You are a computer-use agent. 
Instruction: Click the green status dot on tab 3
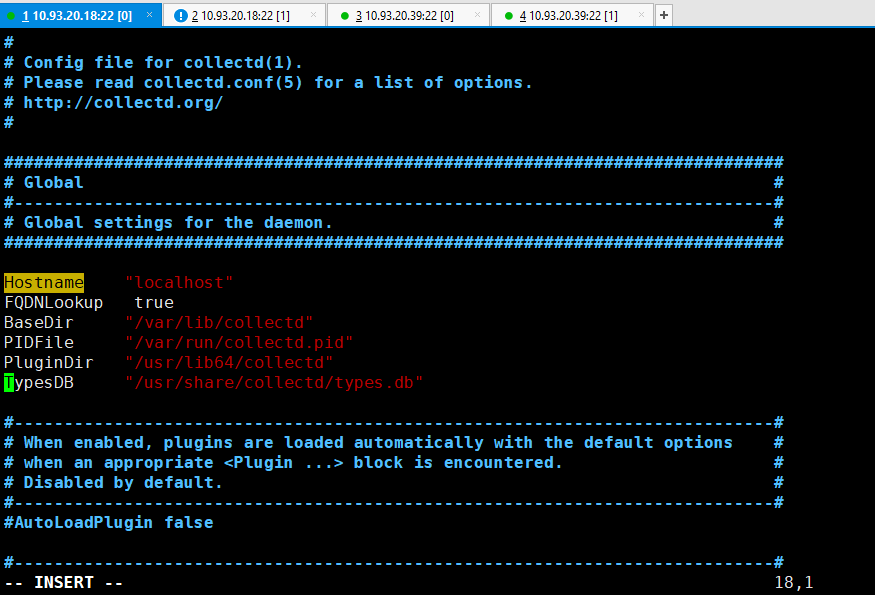point(345,16)
